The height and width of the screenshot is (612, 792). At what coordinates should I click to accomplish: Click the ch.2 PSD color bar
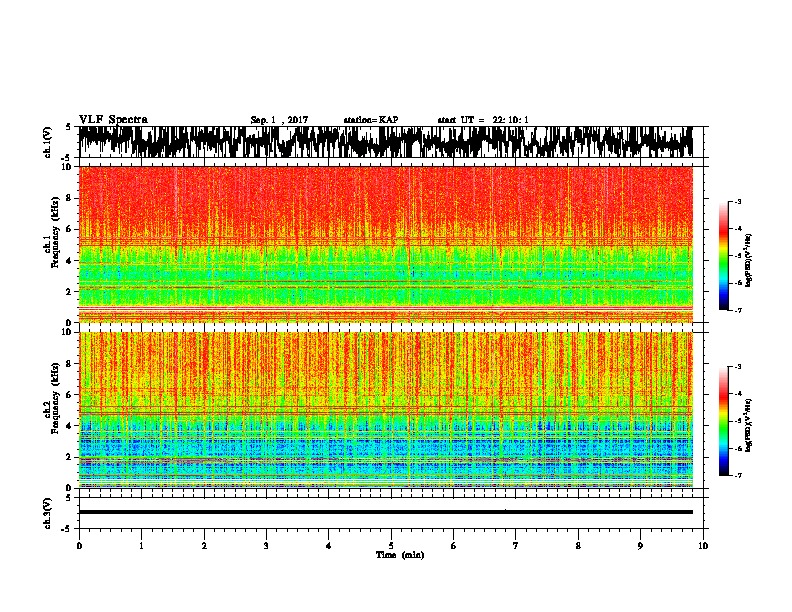point(724,421)
